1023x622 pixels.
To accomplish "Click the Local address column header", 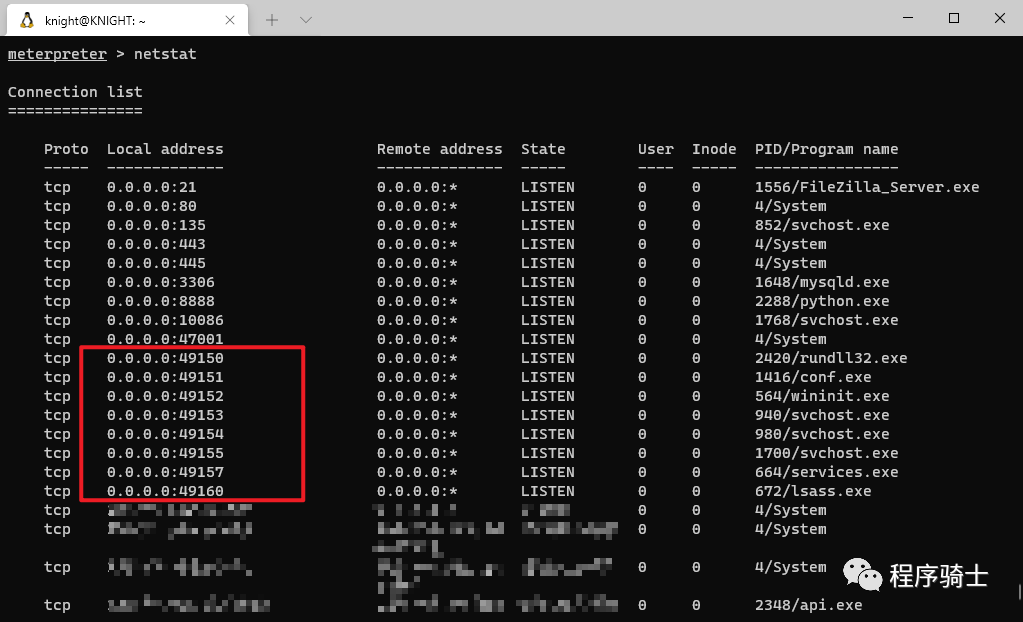I will [x=165, y=149].
